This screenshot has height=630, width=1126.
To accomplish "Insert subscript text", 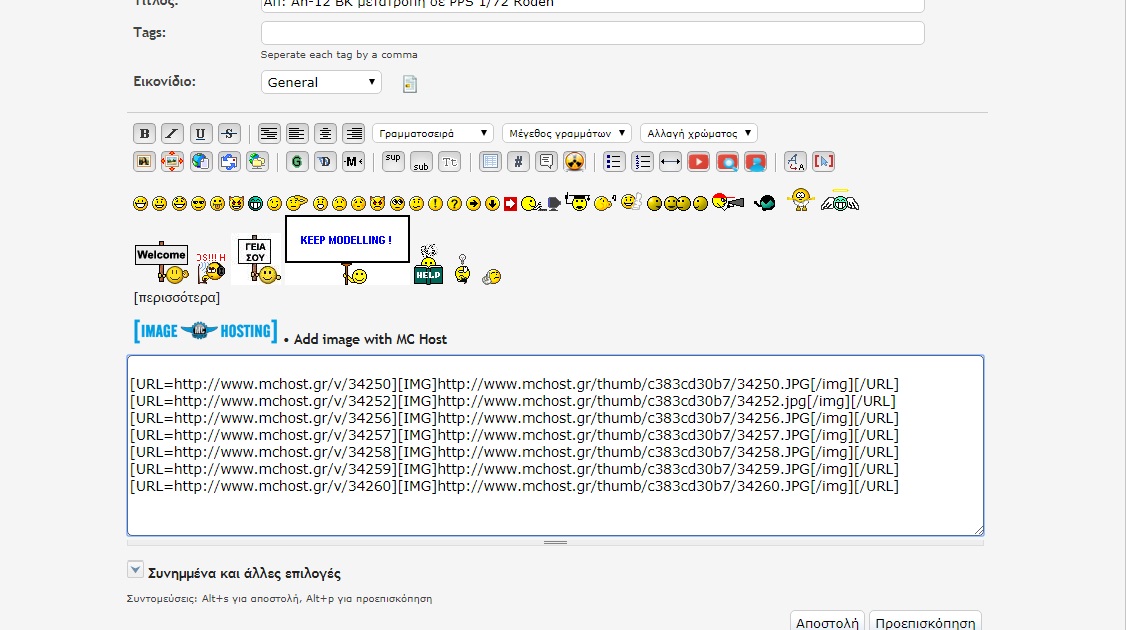I will (x=421, y=162).
